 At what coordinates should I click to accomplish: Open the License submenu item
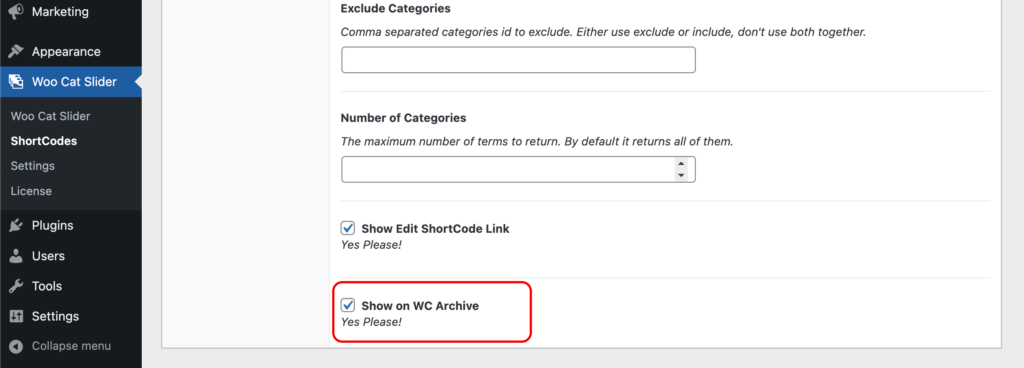[x=31, y=191]
